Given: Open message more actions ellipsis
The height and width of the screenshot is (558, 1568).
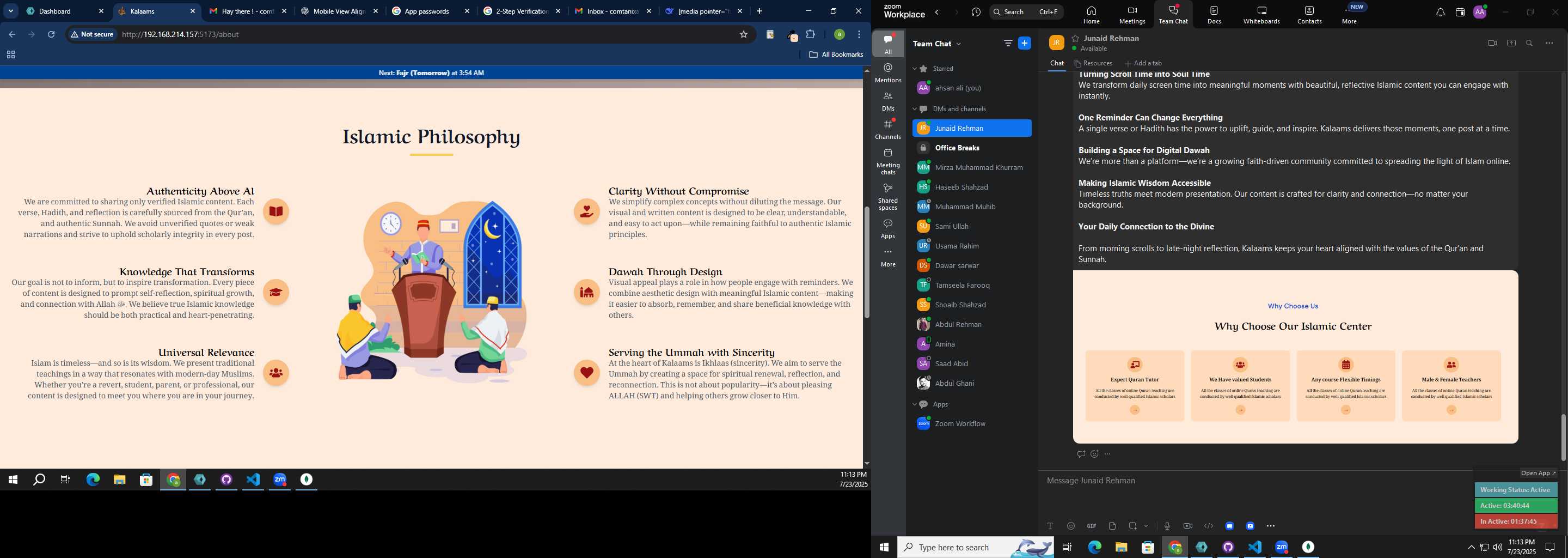Looking at the screenshot, I should [x=1108, y=454].
